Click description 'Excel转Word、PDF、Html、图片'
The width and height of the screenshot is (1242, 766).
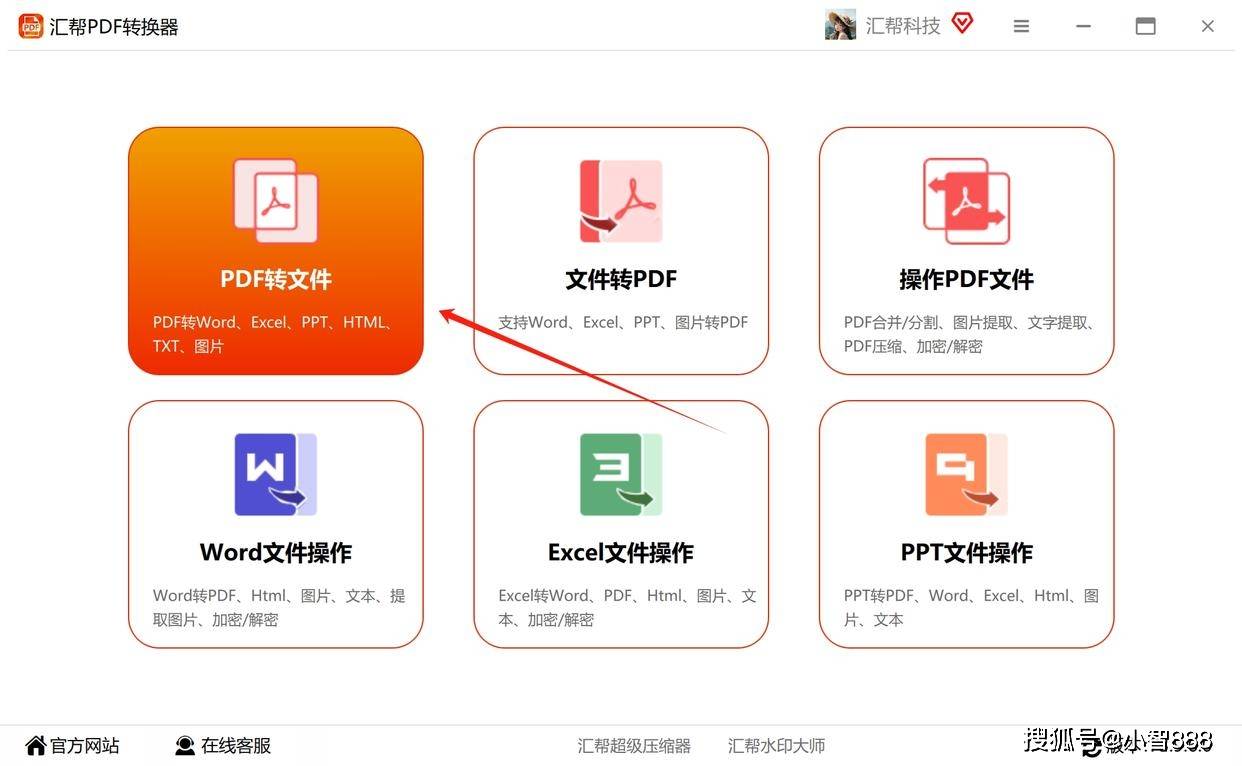[x=628, y=608]
